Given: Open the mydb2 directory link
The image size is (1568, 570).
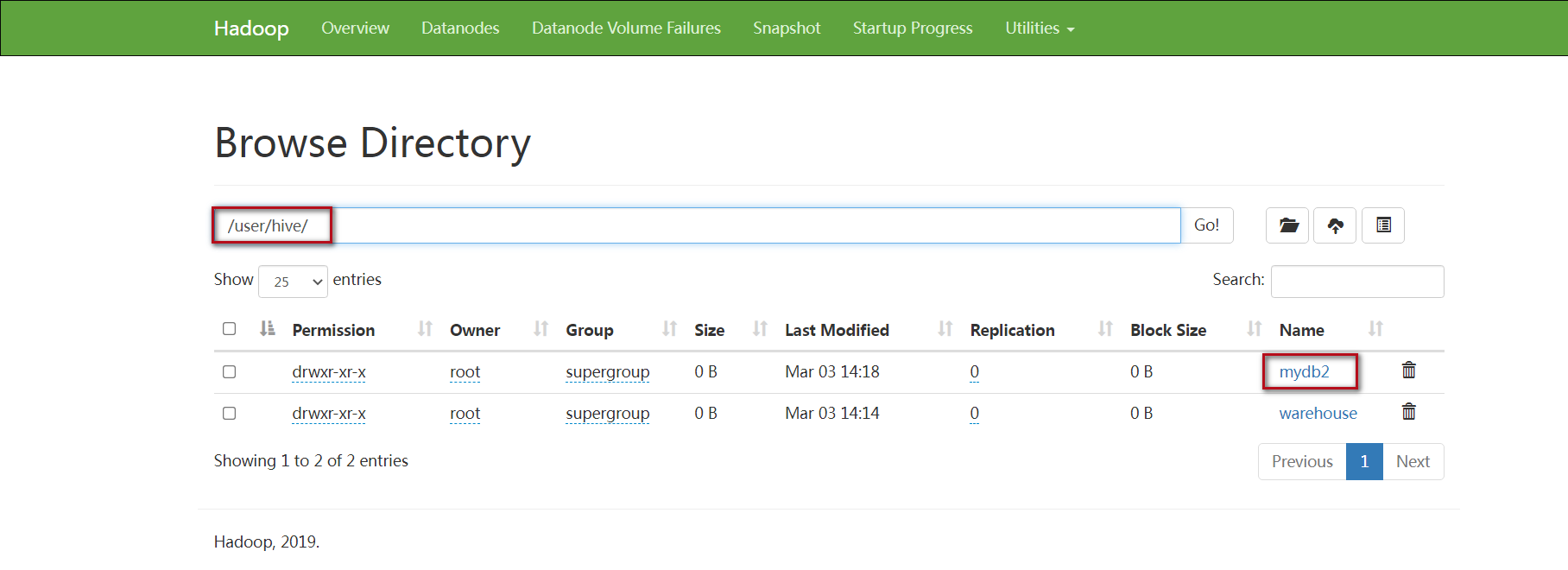Looking at the screenshot, I should click(1304, 372).
